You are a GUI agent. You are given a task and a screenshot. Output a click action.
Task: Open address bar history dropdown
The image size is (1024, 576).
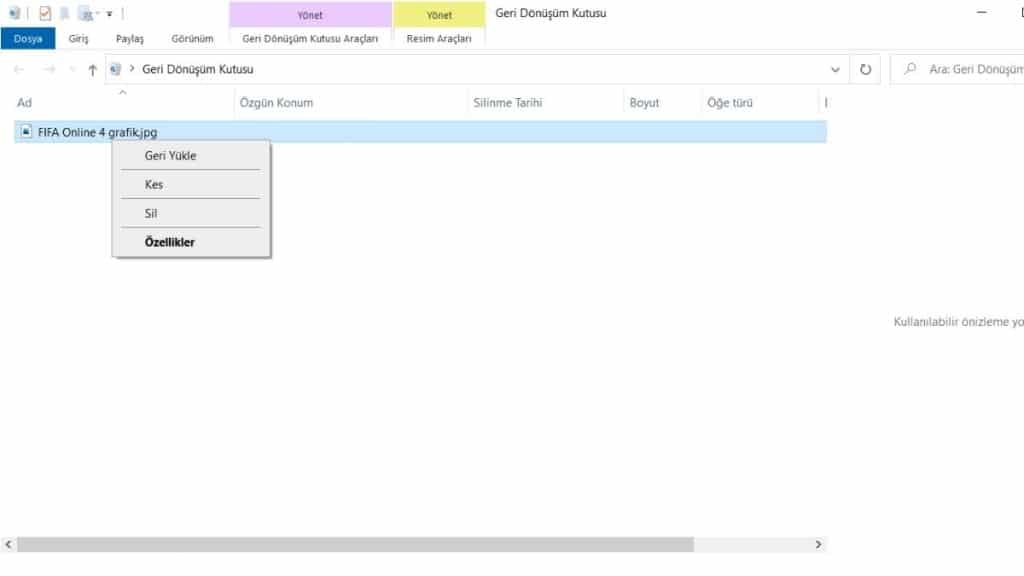(835, 69)
